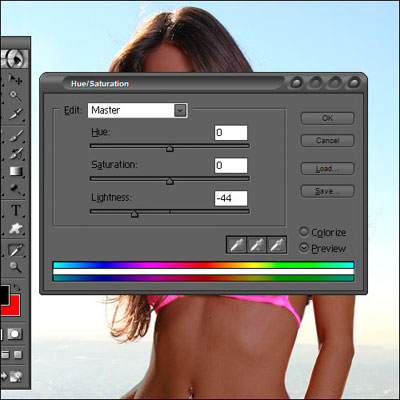Select the toolbar Eyedropper tool
The width and height of the screenshot is (400, 400).
pos(16,250)
